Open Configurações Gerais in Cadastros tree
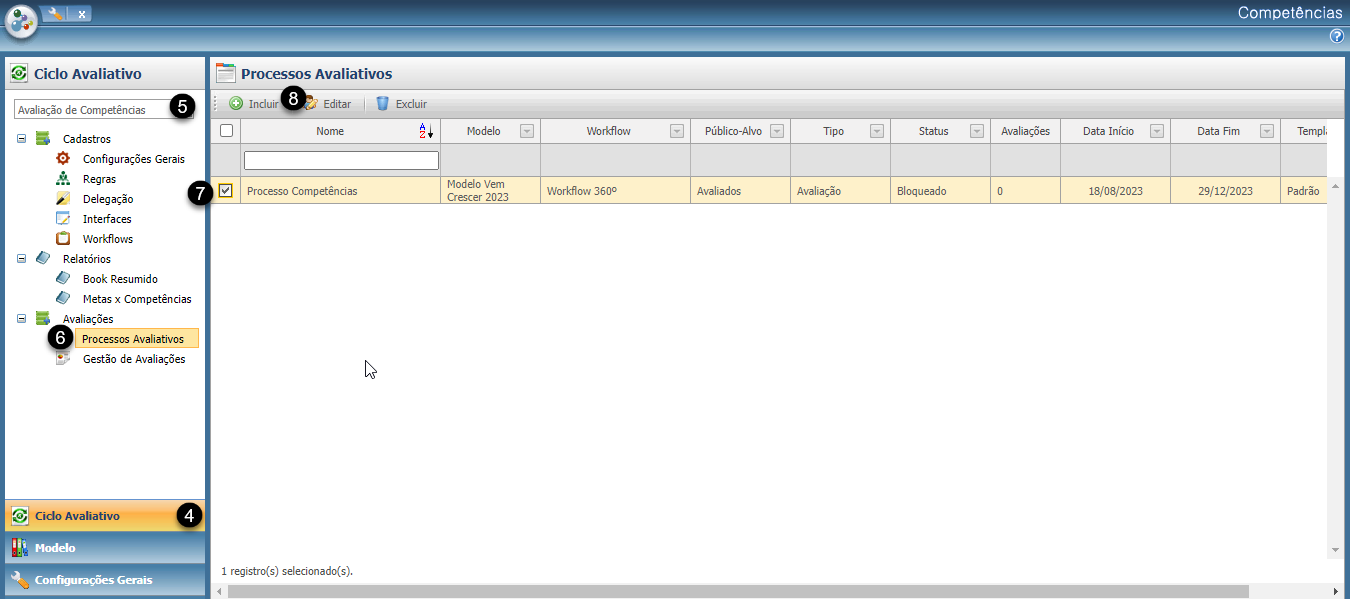 click(134, 159)
